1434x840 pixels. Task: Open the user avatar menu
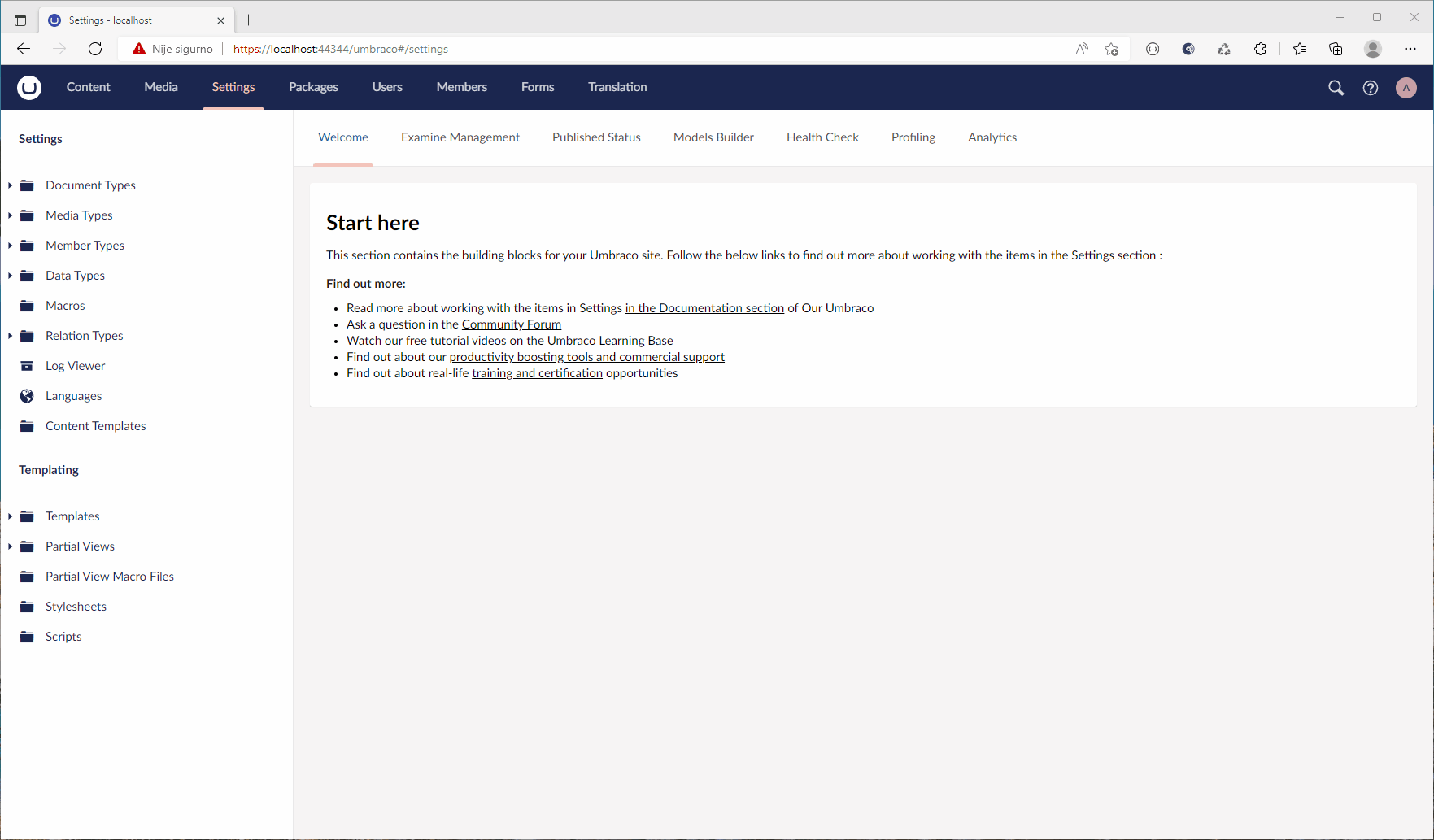pyautogui.click(x=1406, y=88)
